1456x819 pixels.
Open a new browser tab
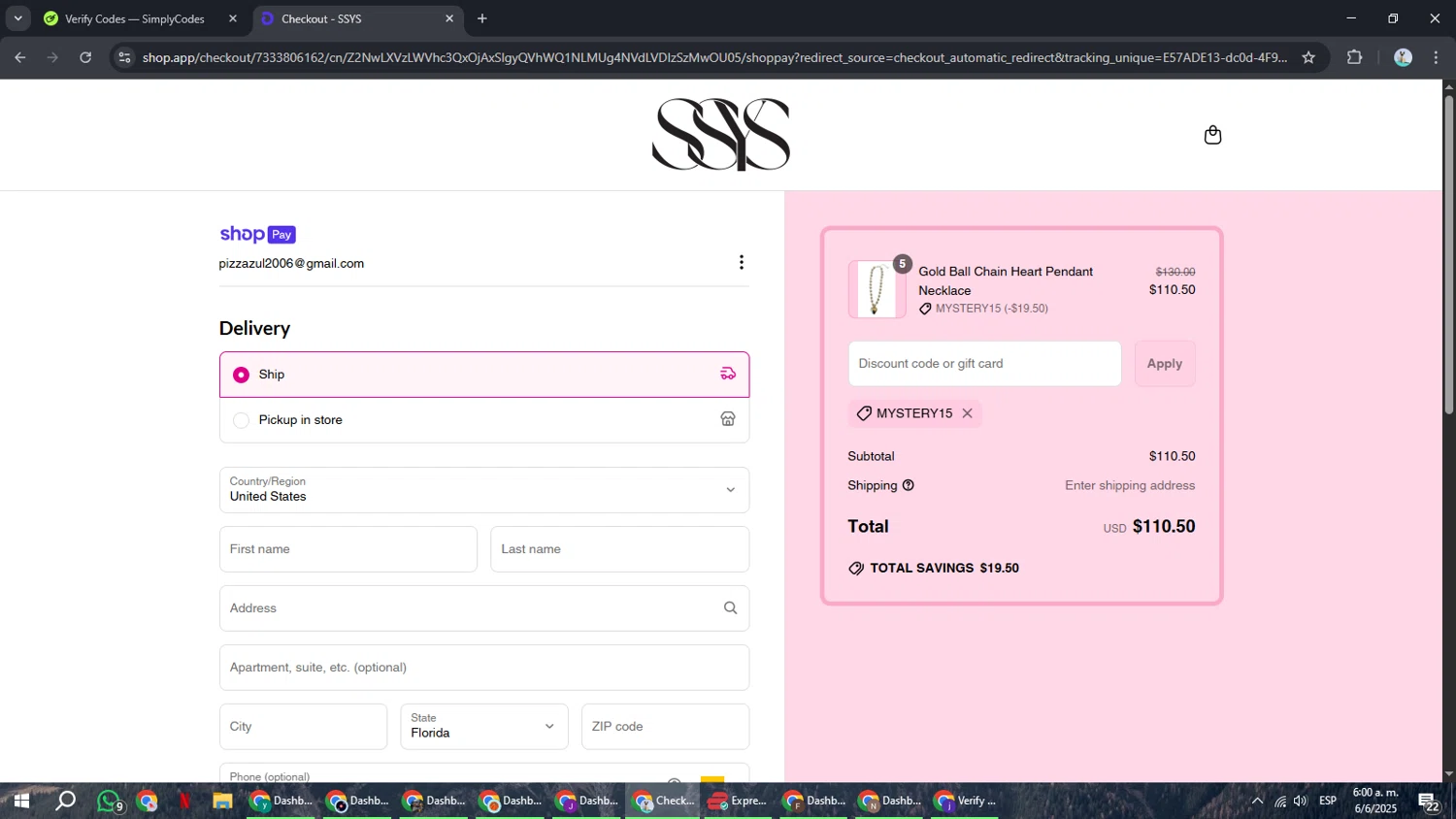482,18
